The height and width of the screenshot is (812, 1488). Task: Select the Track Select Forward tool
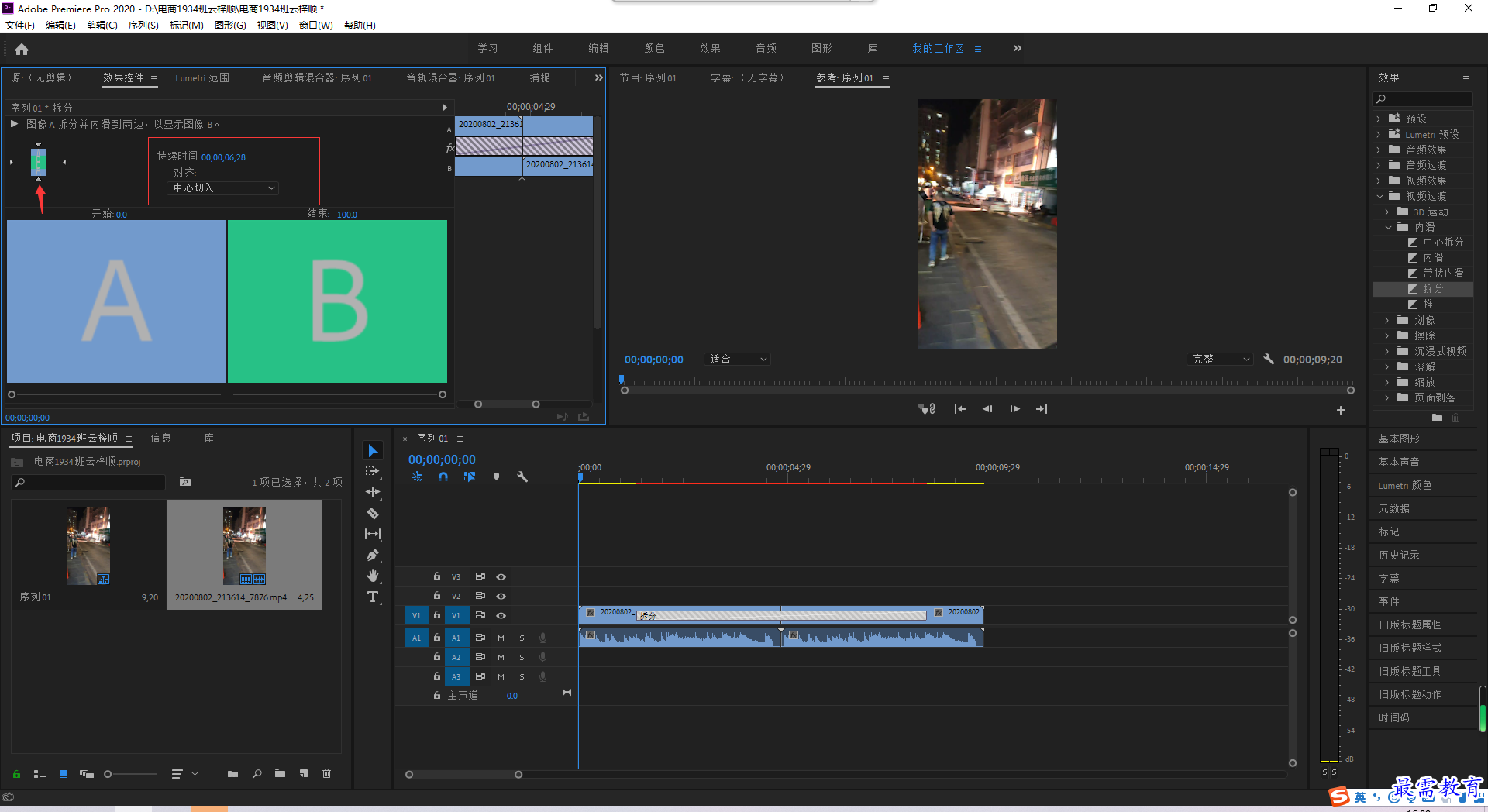point(373,471)
